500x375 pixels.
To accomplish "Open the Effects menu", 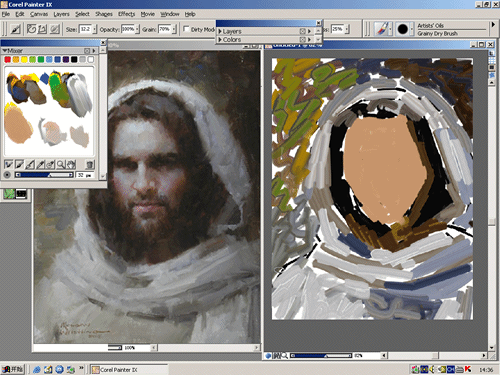I will [x=127, y=14].
